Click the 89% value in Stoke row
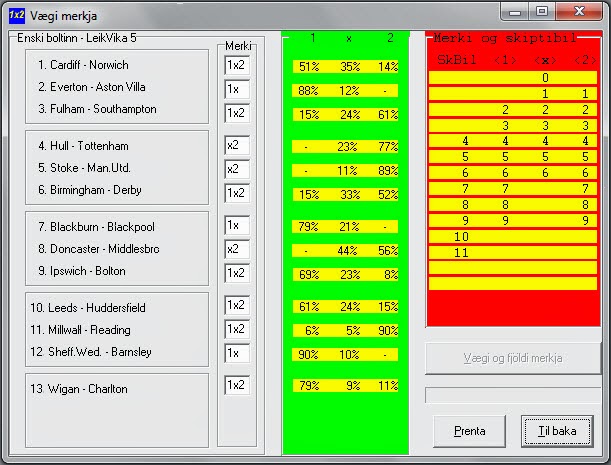The image size is (611, 465). tap(388, 171)
